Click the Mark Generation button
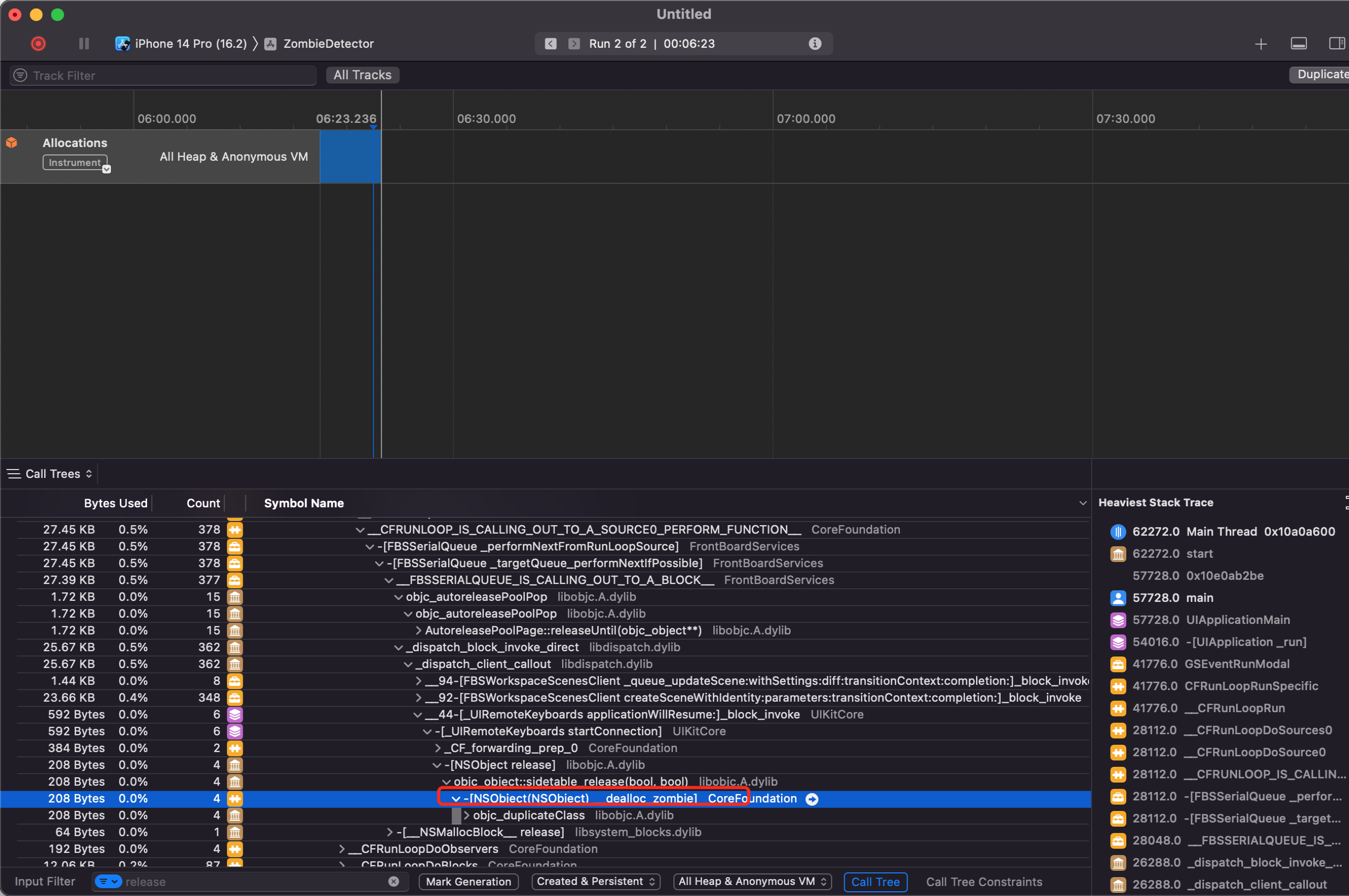This screenshot has height=896, width=1349. click(468, 881)
